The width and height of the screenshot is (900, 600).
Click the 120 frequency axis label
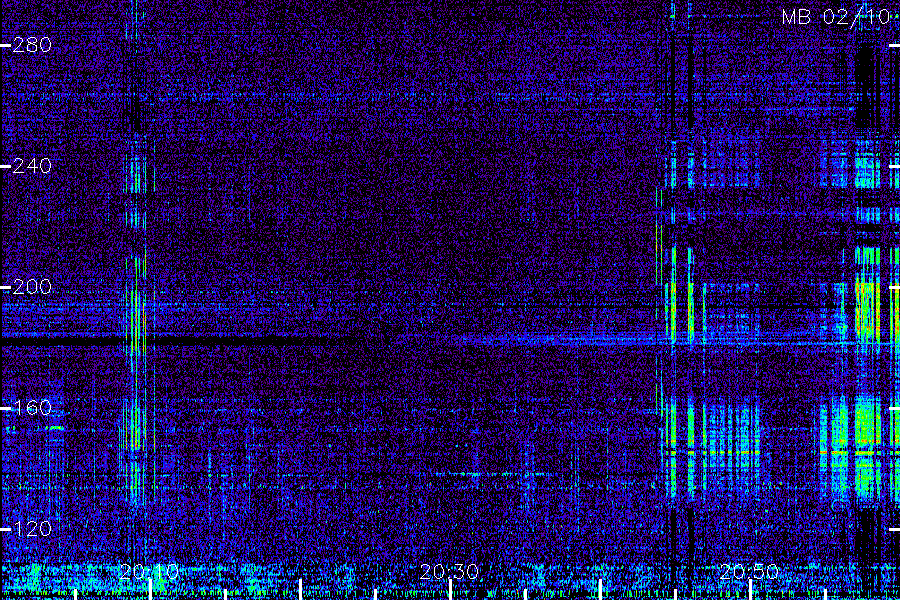click(32, 529)
